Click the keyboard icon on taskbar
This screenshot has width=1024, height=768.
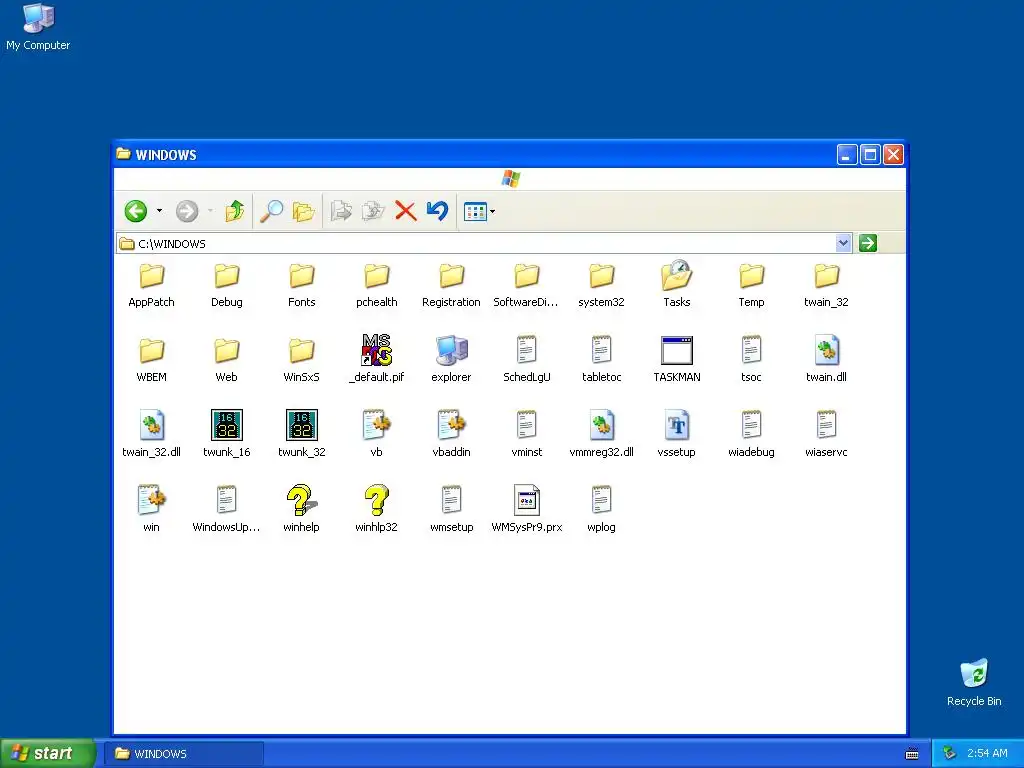click(912, 754)
